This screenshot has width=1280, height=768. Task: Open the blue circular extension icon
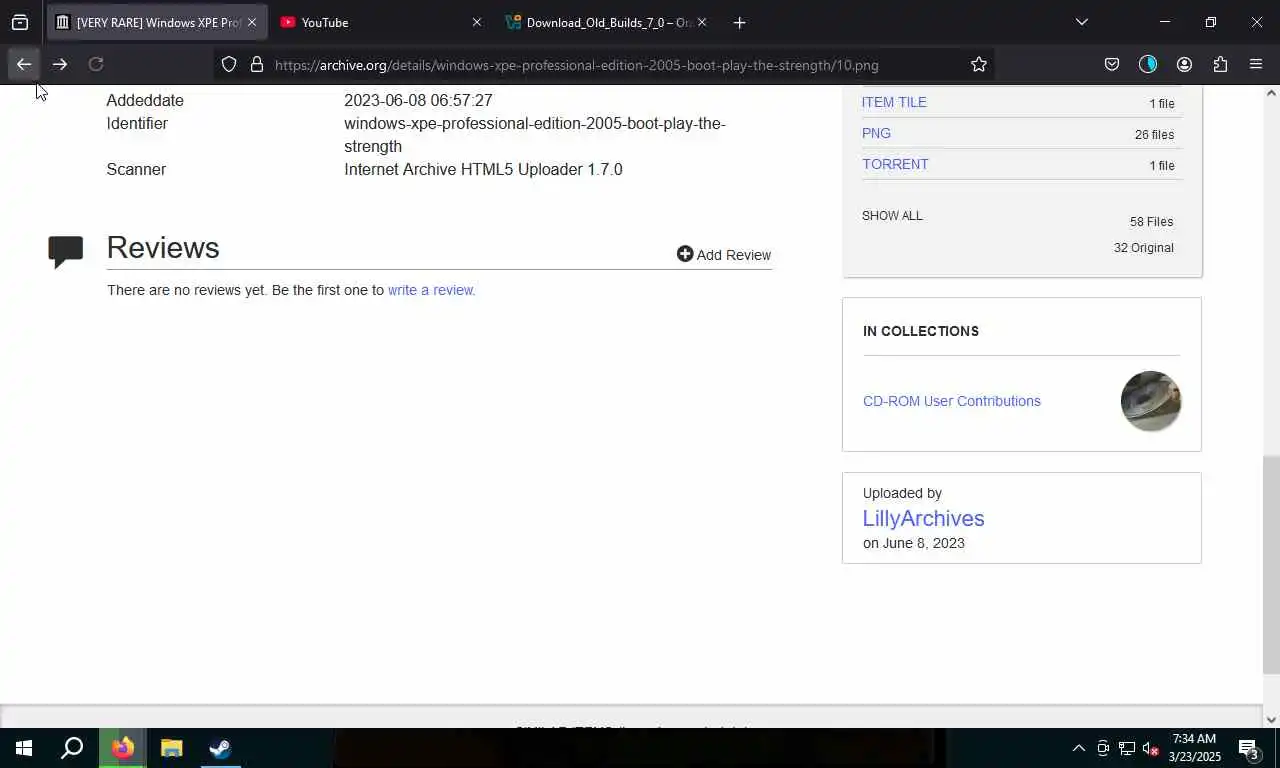click(x=1148, y=64)
